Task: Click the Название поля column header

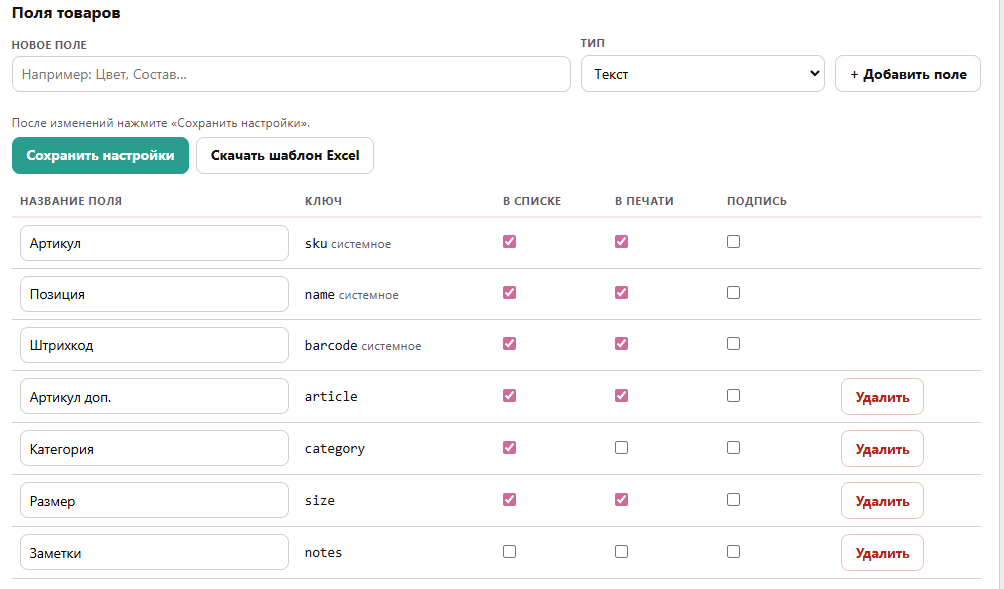Action: pos(71,201)
